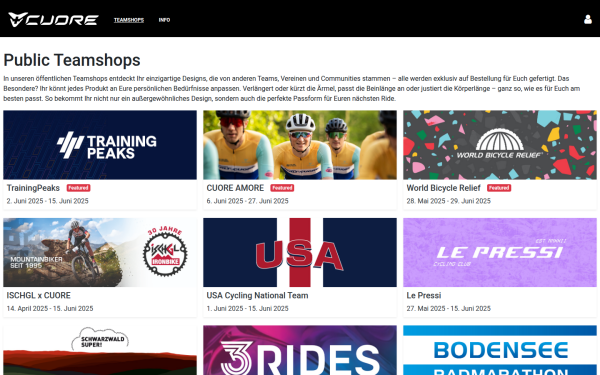Viewport: 600px width, 375px height.
Task: Open the CUORE AMORE cyclists photo
Action: 300,145
